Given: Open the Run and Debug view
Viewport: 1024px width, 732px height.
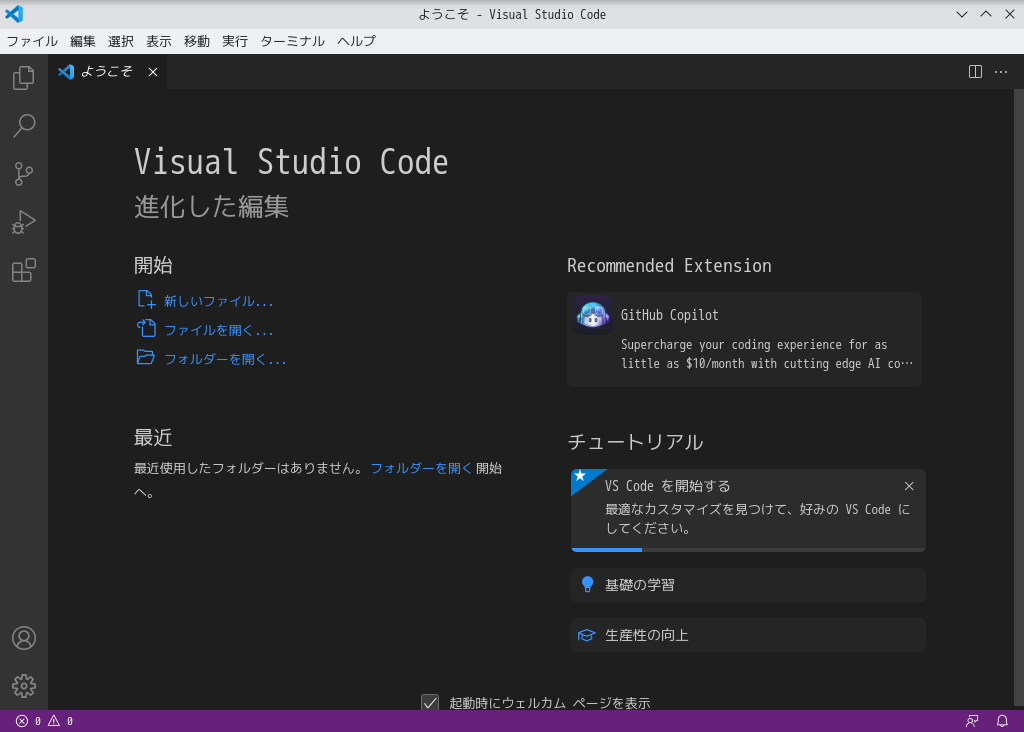Looking at the screenshot, I should click(24, 223).
